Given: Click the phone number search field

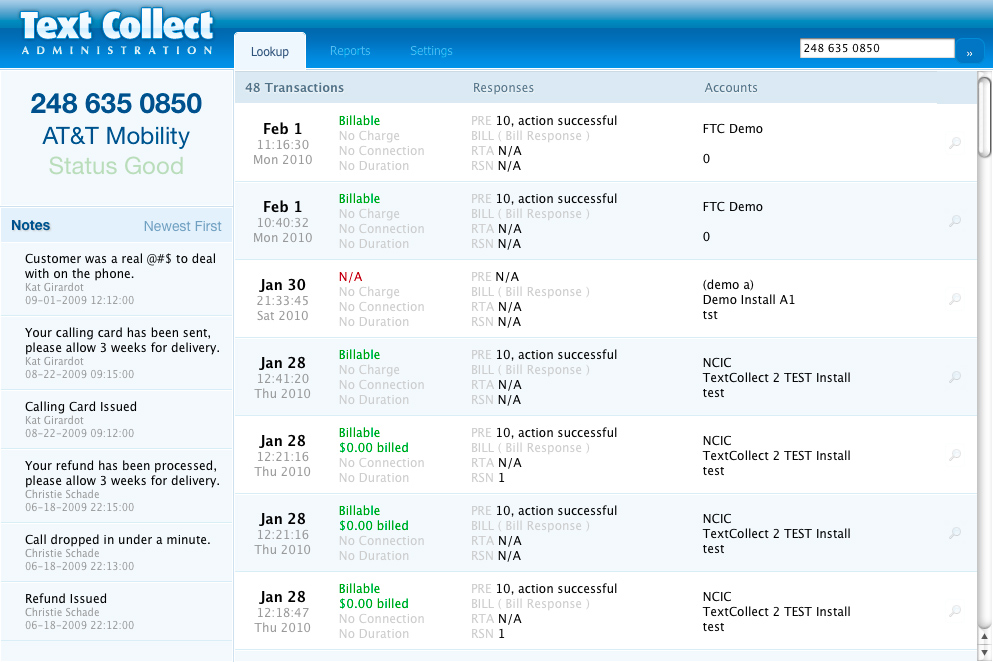Looking at the screenshot, I should (877, 49).
